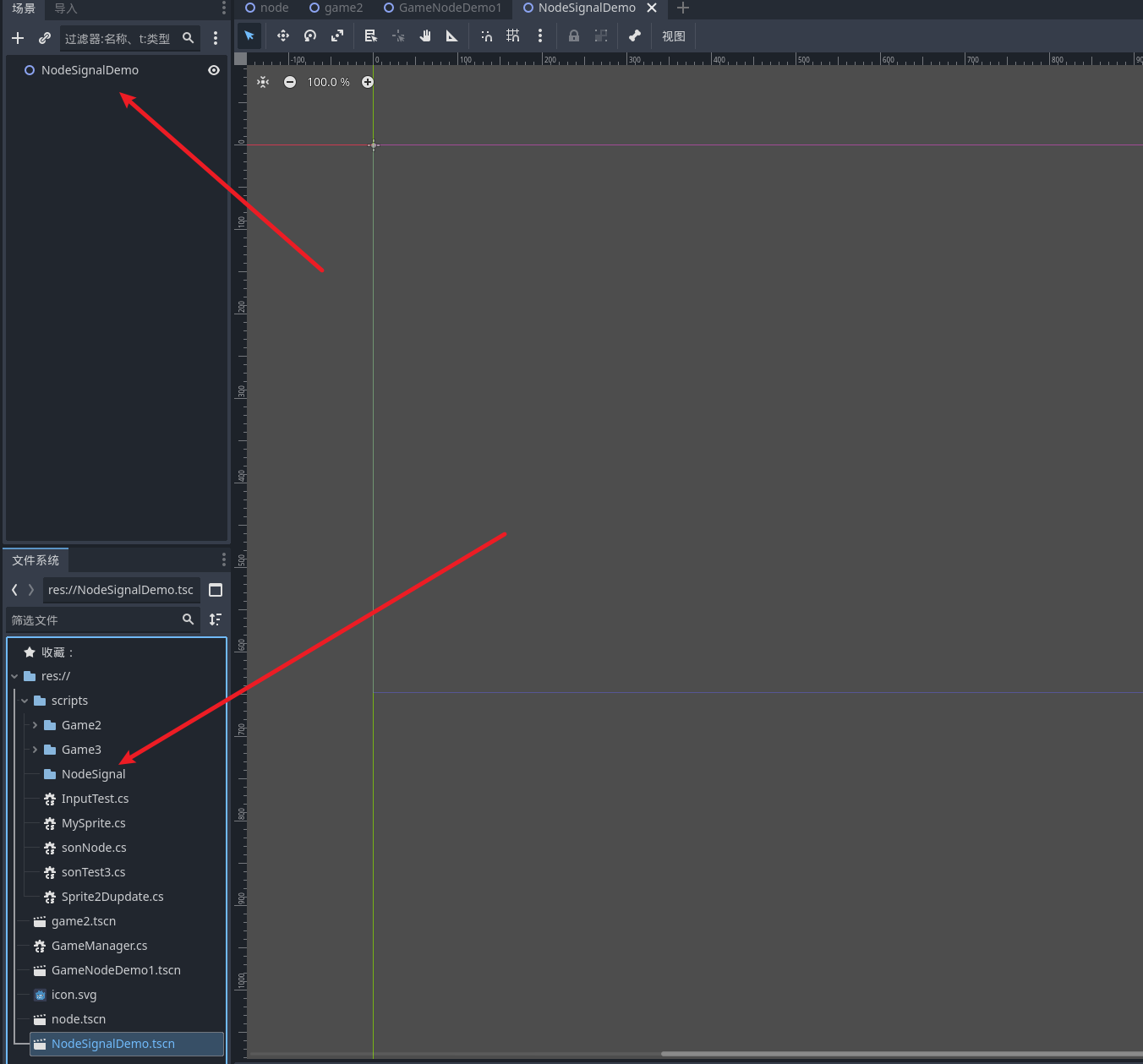The height and width of the screenshot is (1064, 1143).
Task: Focus the node filter field
Action: (130, 38)
